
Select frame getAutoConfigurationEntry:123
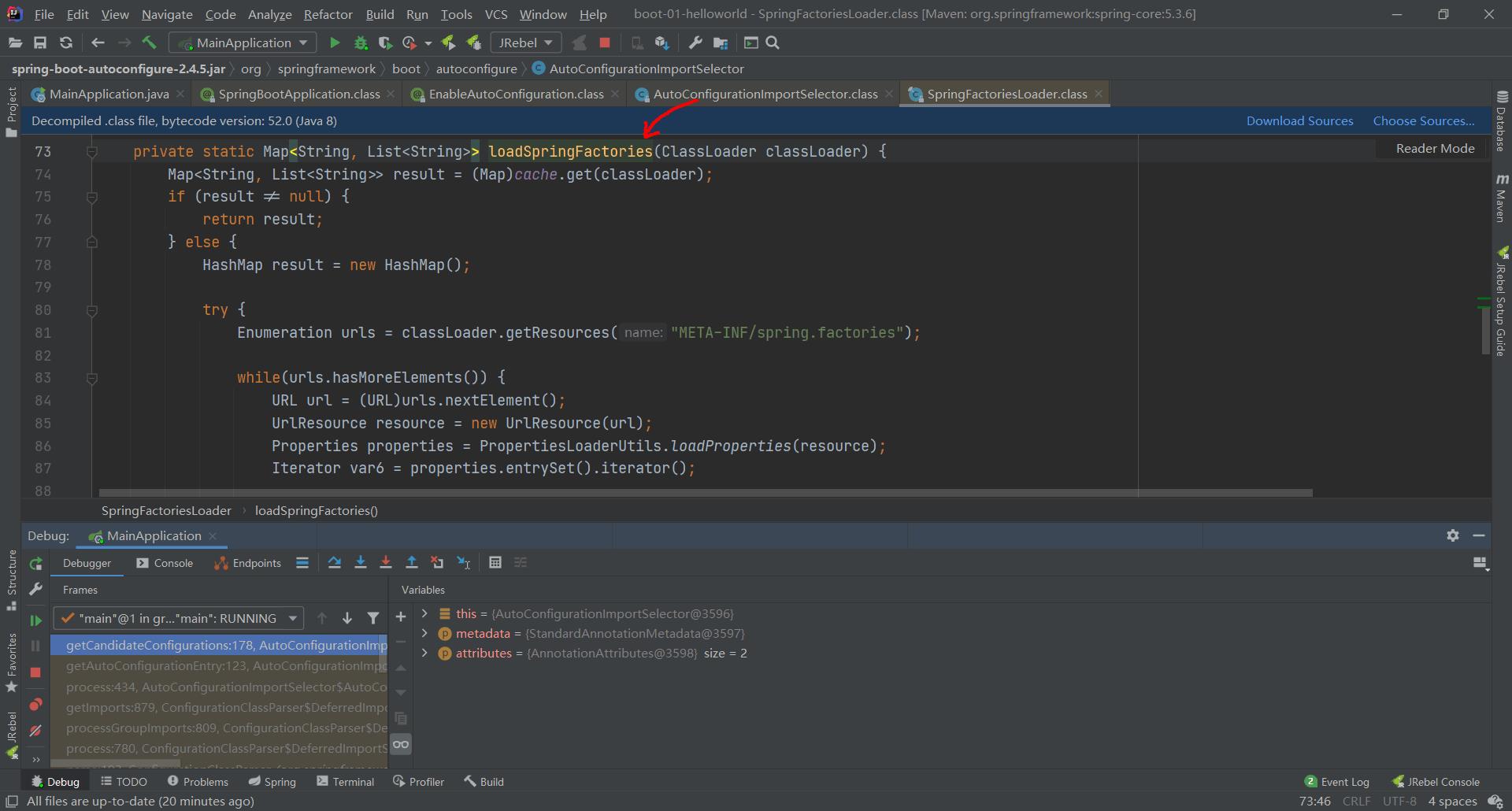tap(220, 665)
